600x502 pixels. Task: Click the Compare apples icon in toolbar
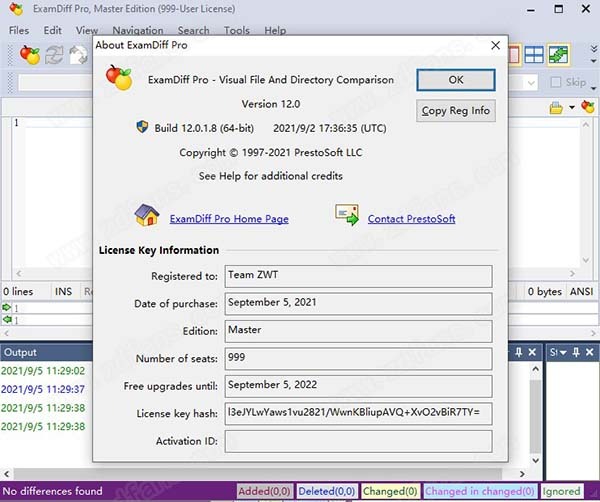point(30,55)
